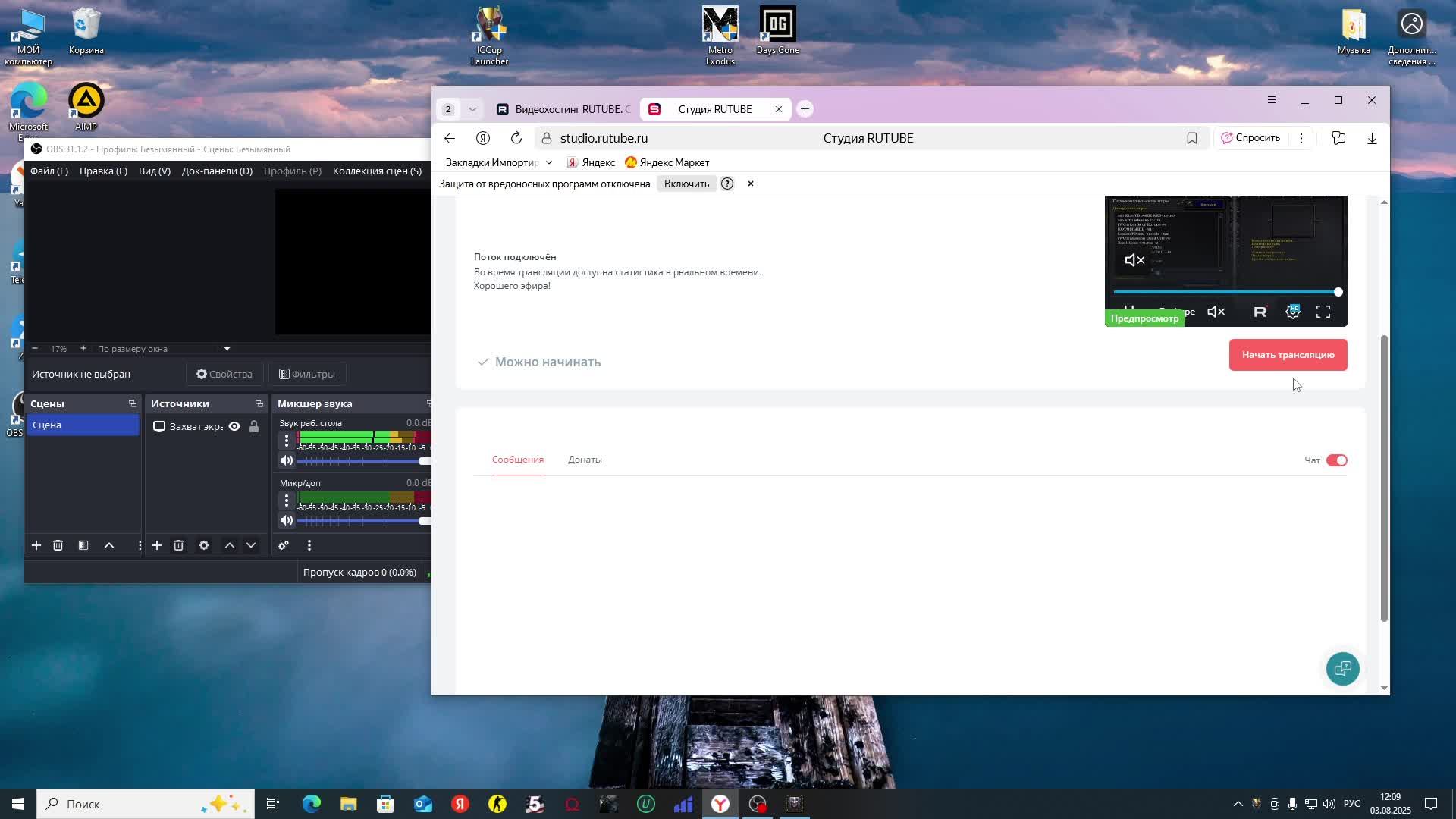Screen dimensions: 1456x819
Task: Hide Захват экрана source with eye icon
Action: 234,426
